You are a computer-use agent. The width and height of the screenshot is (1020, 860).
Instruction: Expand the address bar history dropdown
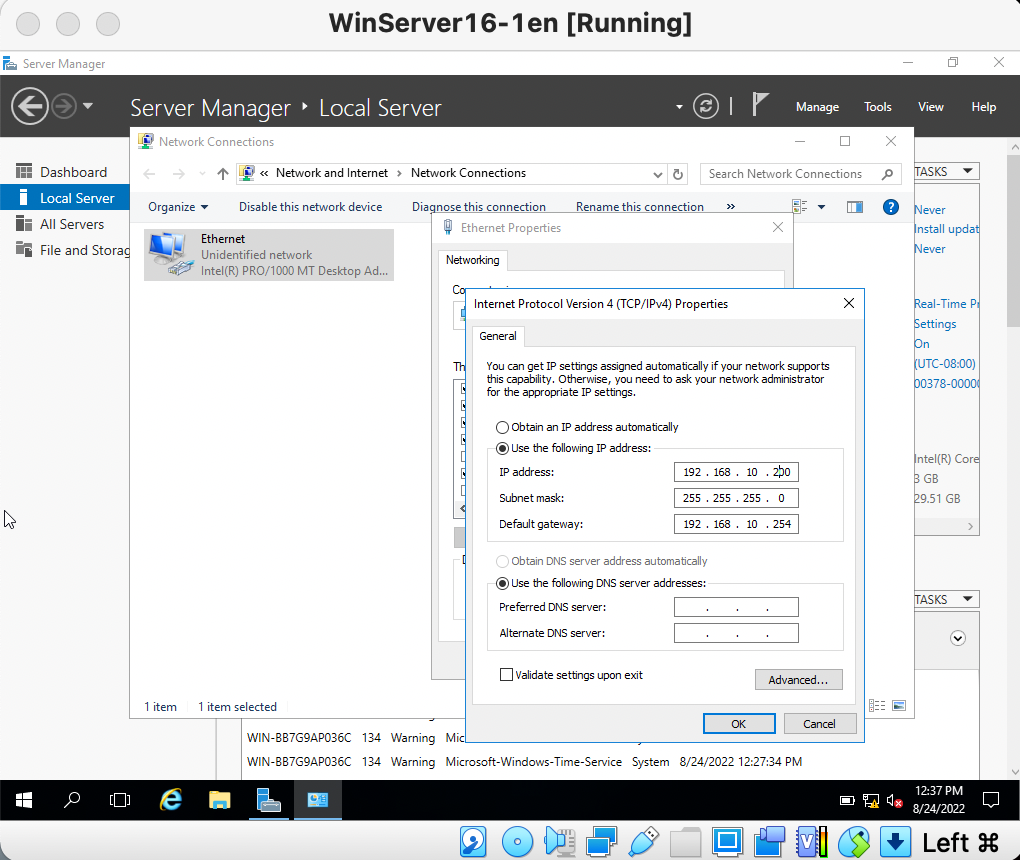(658, 174)
